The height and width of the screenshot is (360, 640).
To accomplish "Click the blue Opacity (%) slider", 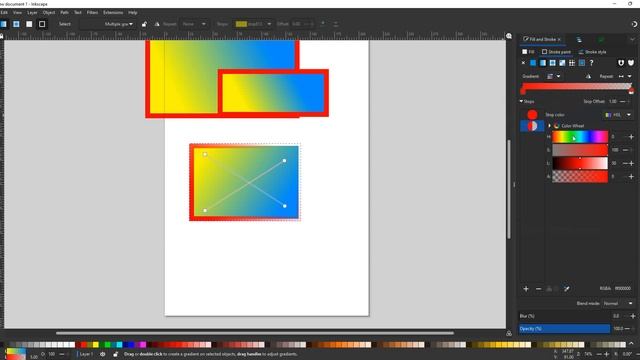I will 564,329.
